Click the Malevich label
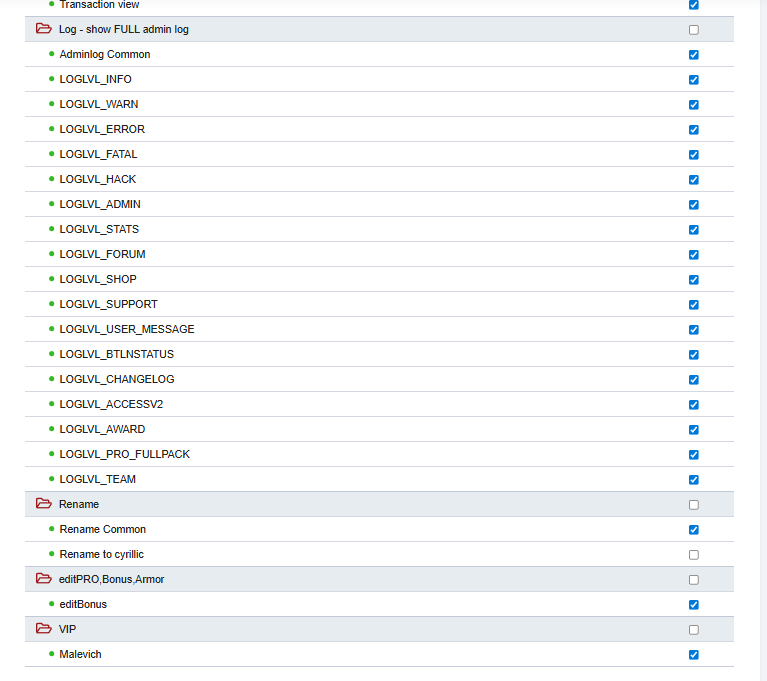 pyautogui.click(x=80, y=654)
